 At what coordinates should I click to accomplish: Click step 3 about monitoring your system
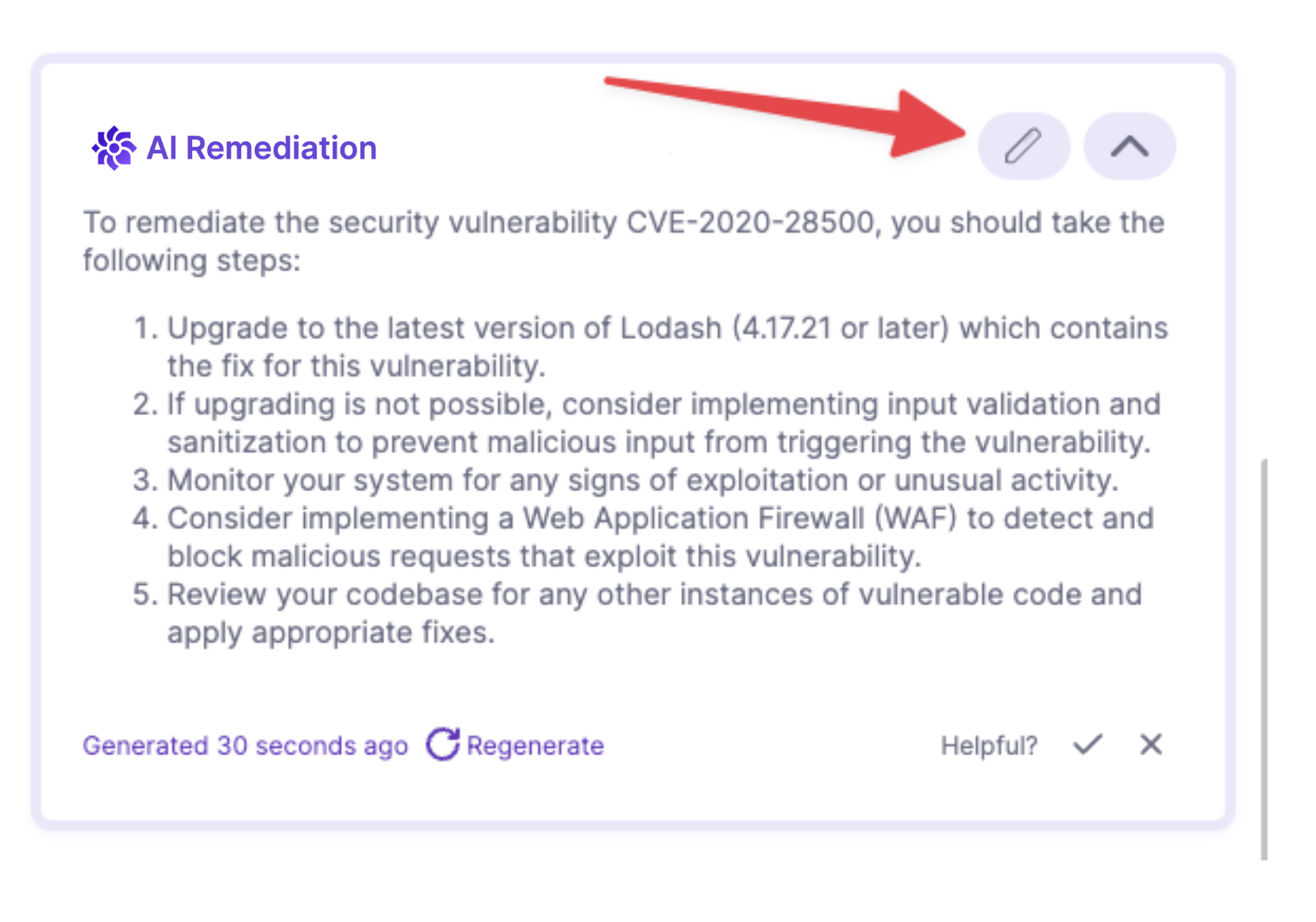point(643,480)
